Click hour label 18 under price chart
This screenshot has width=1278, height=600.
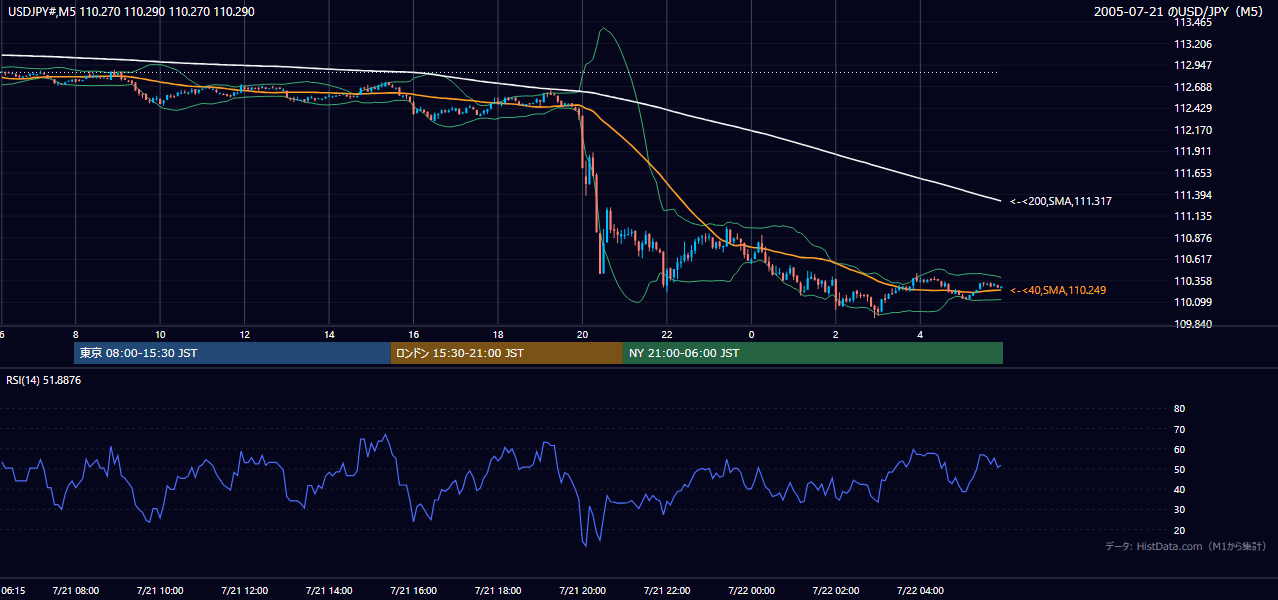coord(498,334)
